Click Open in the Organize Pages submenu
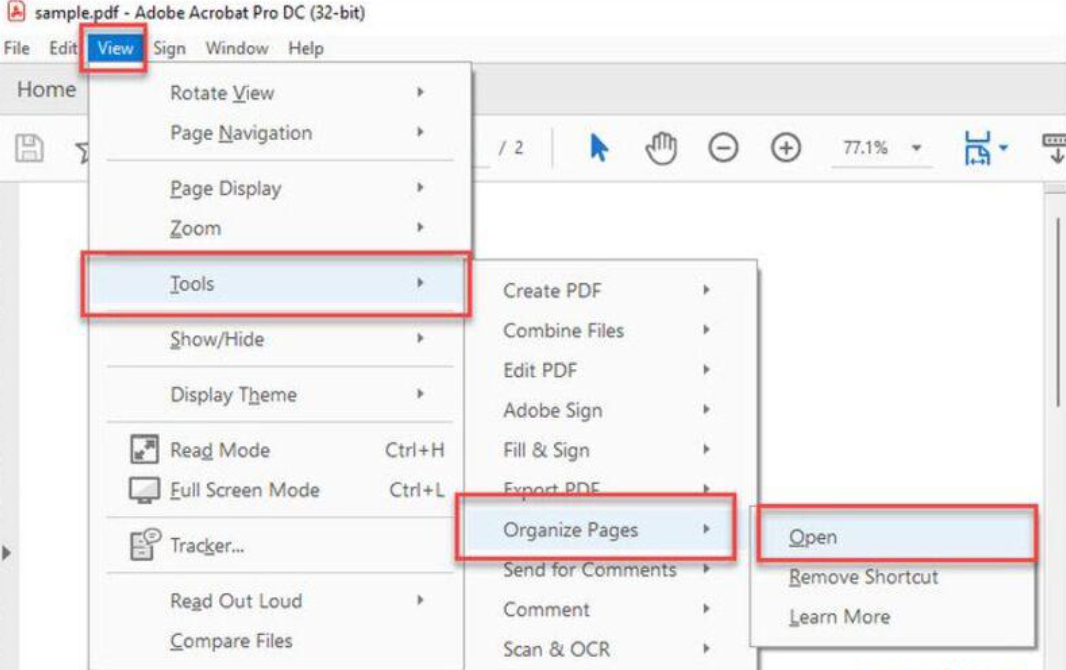1066x670 pixels. click(x=897, y=537)
